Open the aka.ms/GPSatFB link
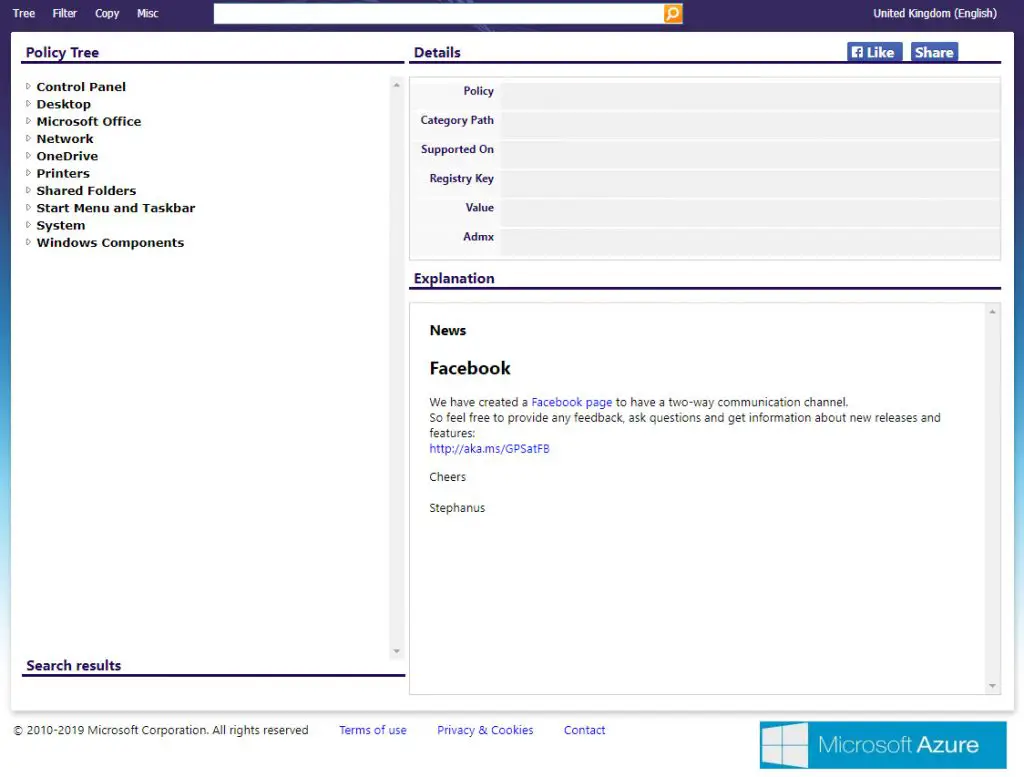This screenshot has width=1024, height=777. coord(489,449)
